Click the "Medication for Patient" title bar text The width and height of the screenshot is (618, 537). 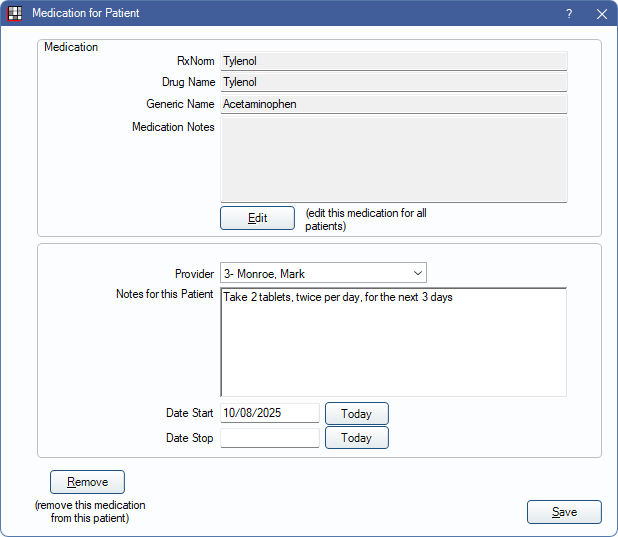86,14
